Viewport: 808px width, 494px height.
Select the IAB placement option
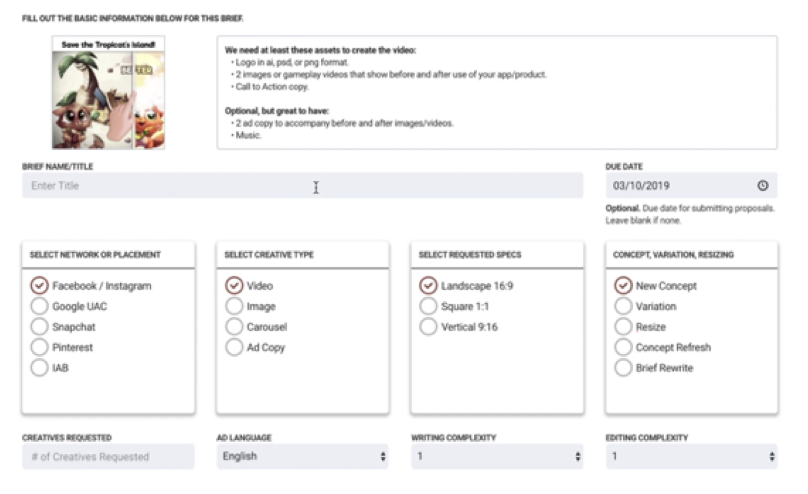coord(40,368)
